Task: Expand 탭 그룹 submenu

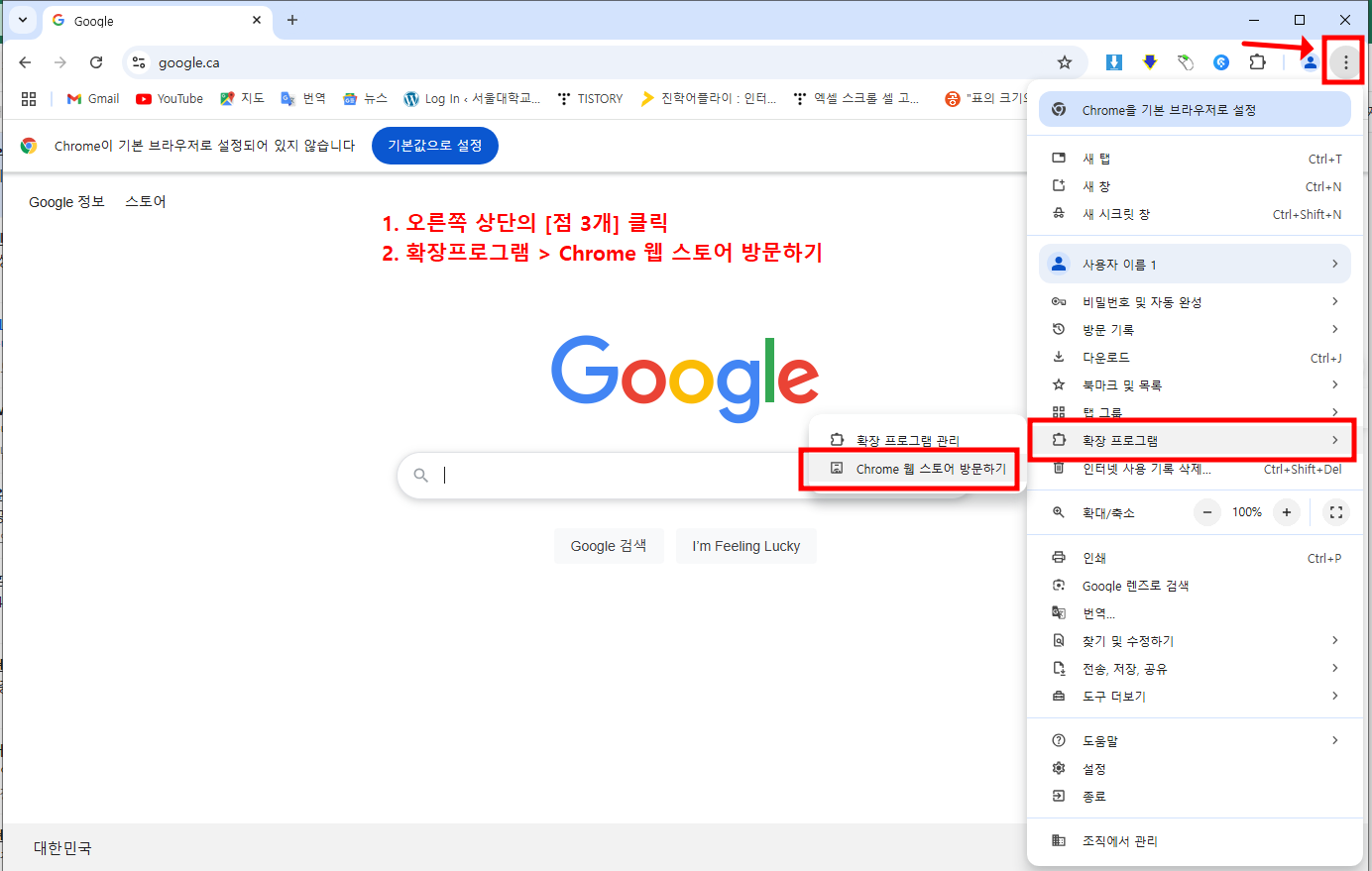Action: coord(1195,411)
